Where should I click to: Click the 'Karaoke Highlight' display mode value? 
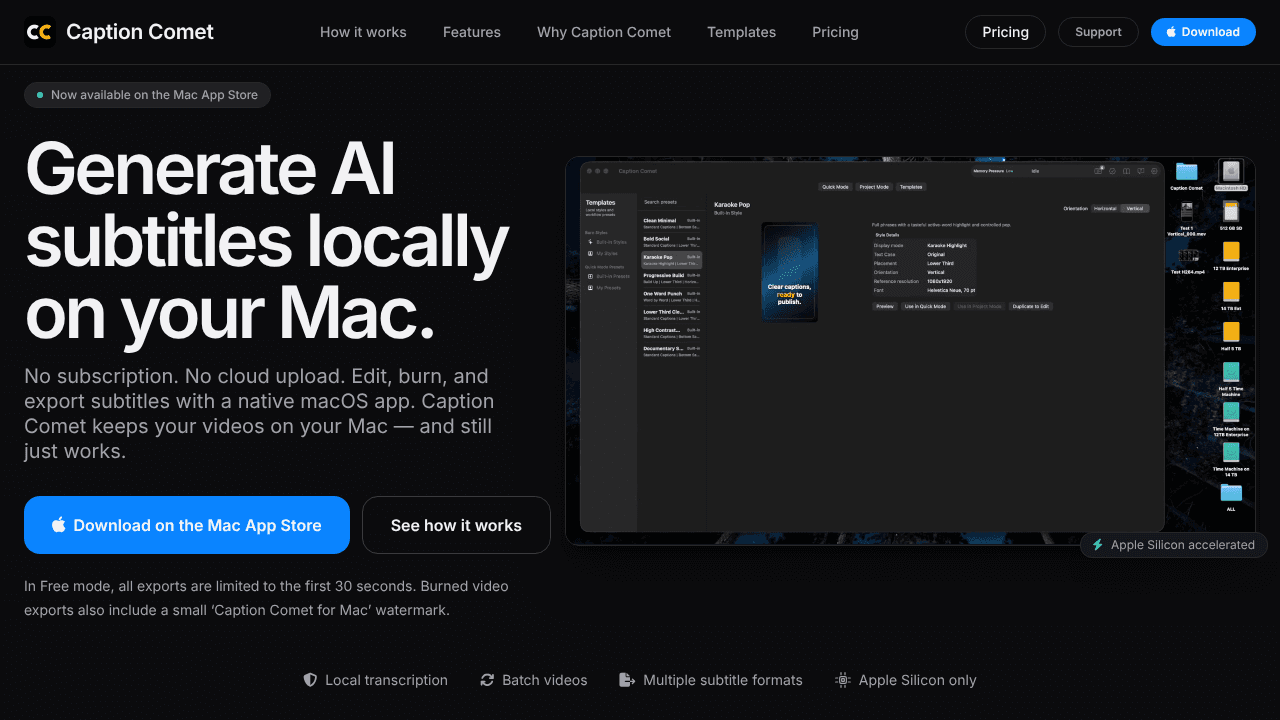(947, 245)
